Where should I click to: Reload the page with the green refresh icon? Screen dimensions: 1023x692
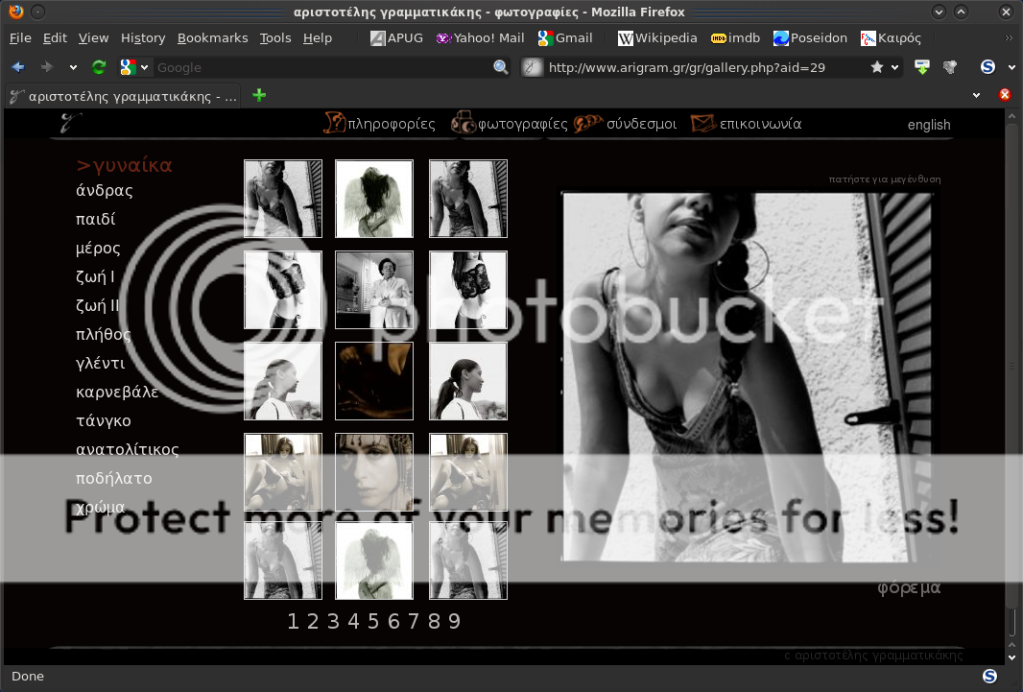[98, 67]
